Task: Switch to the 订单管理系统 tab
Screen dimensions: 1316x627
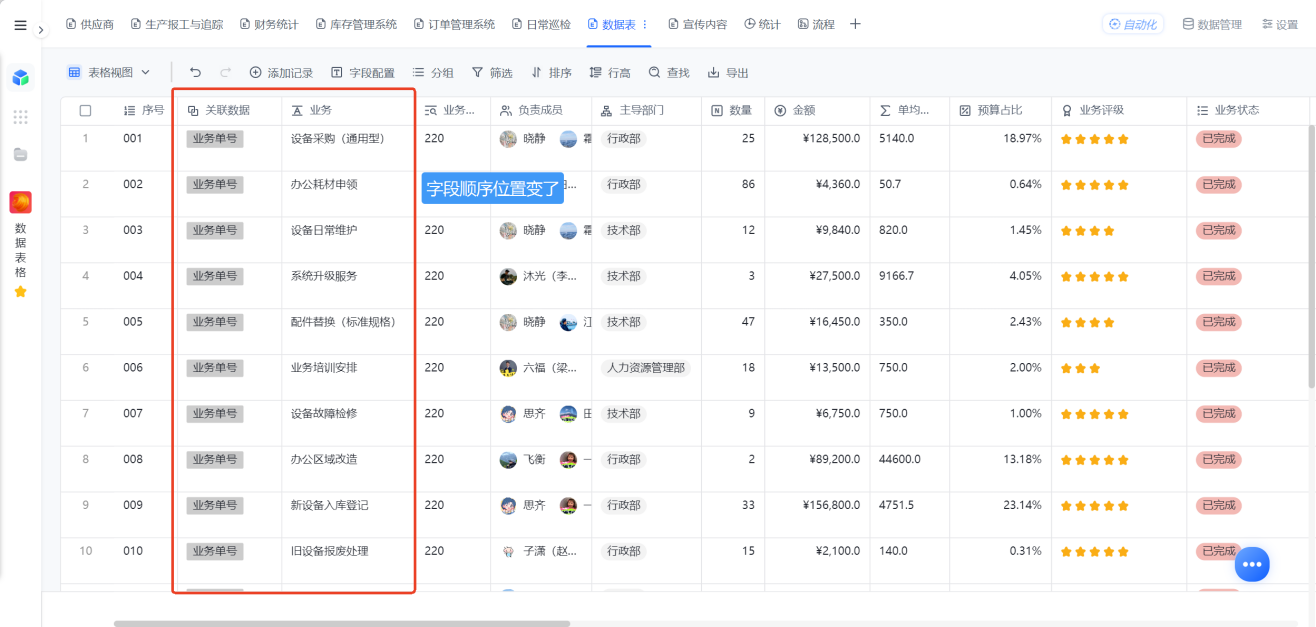Action: click(454, 24)
